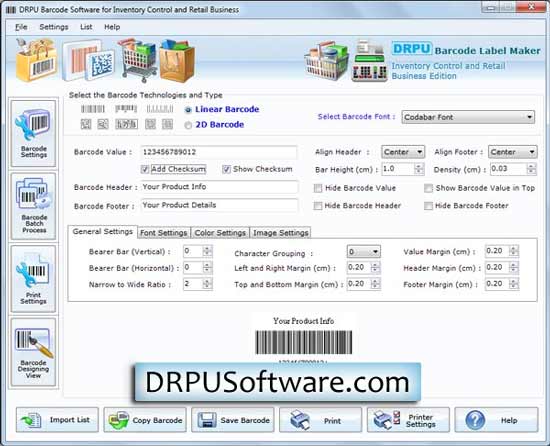
Task: Click the Barcode Footer input field
Action: point(219,205)
